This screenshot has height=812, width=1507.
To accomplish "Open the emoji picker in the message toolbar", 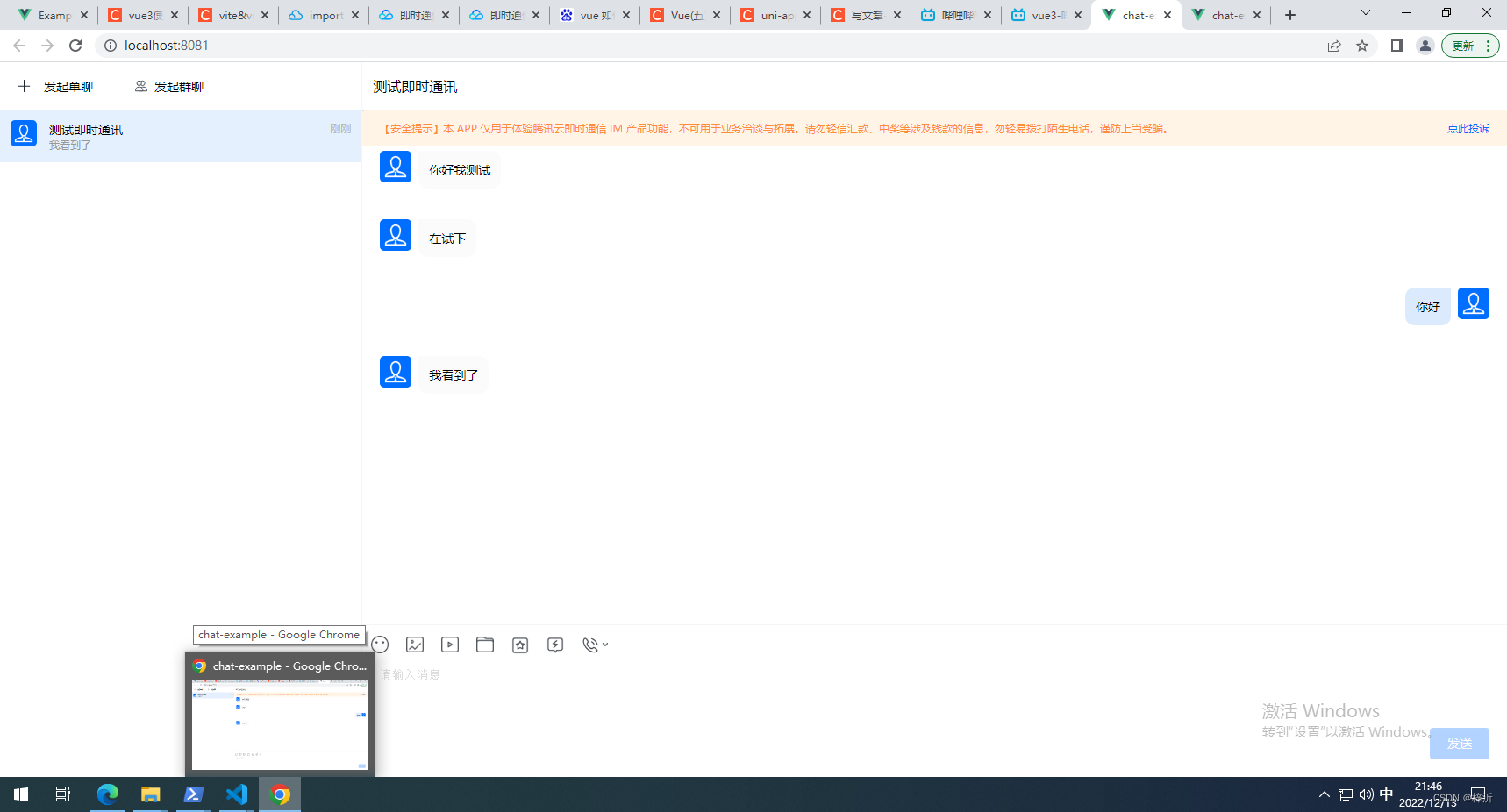I will (380, 645).
